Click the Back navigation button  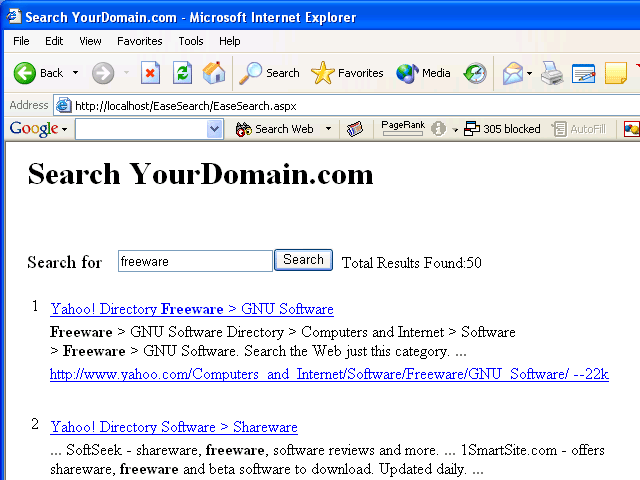point(38,73)
